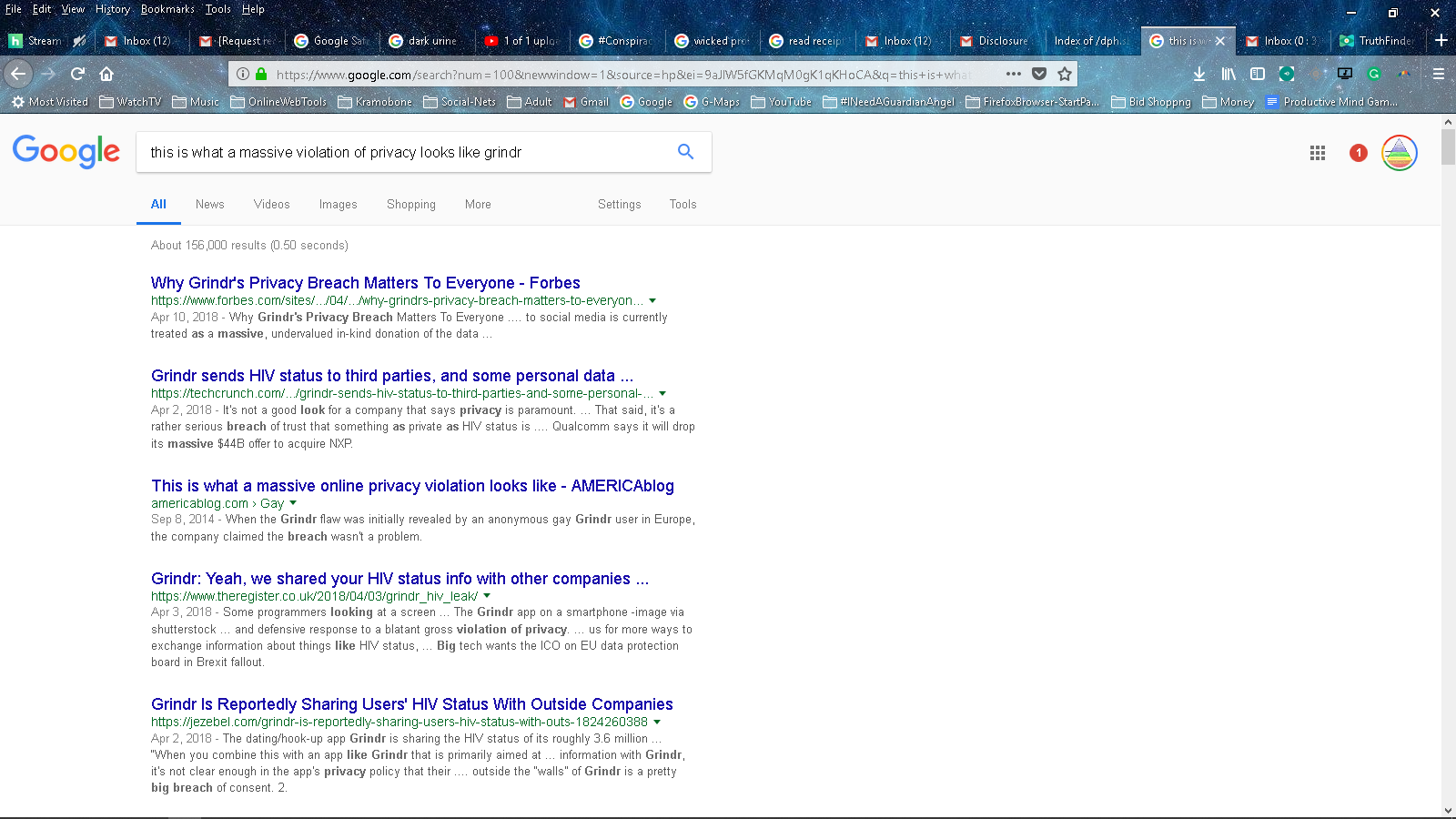1456x819 pixels.
Task: Open Jezebel Grindr Sharing HIV Status article
Action: (411, 704)
